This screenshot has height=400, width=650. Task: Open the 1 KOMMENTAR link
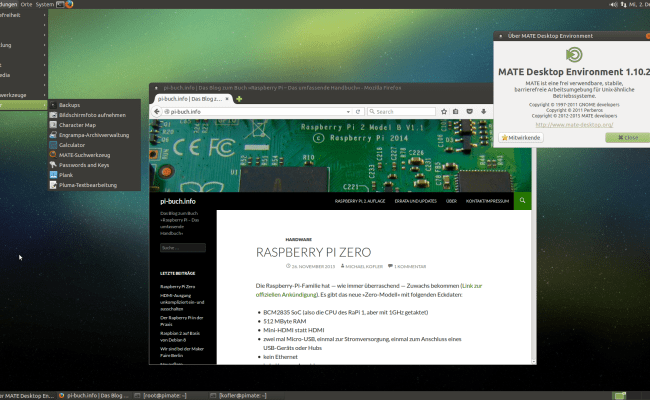click(410, 267)
